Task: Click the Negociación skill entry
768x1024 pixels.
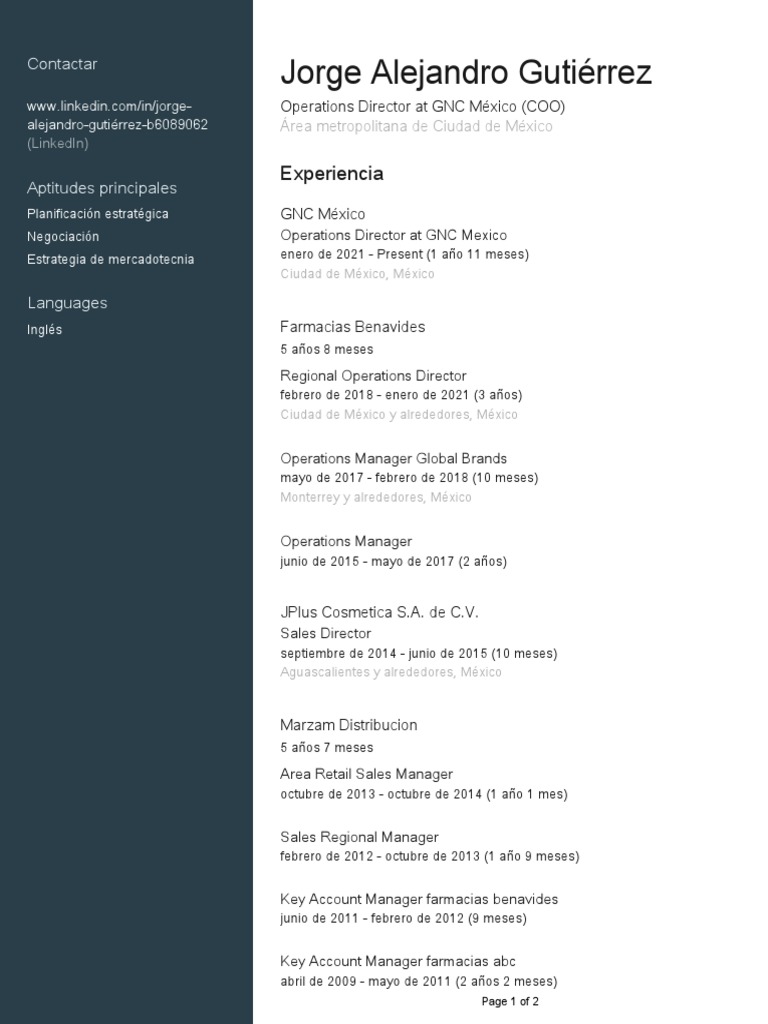Action: click(63, 237)
